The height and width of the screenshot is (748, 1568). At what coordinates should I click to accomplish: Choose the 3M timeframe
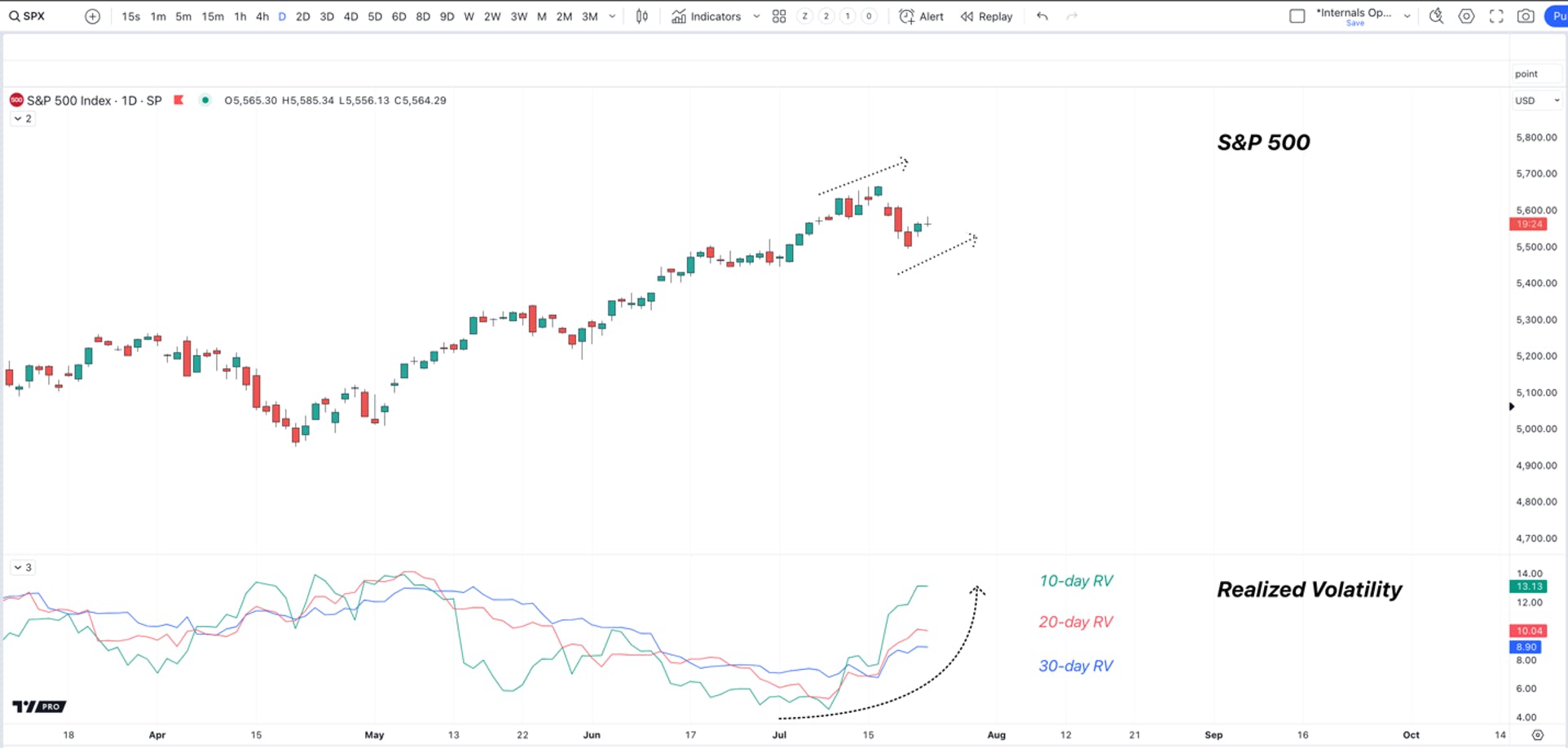(x=590, y=16)
